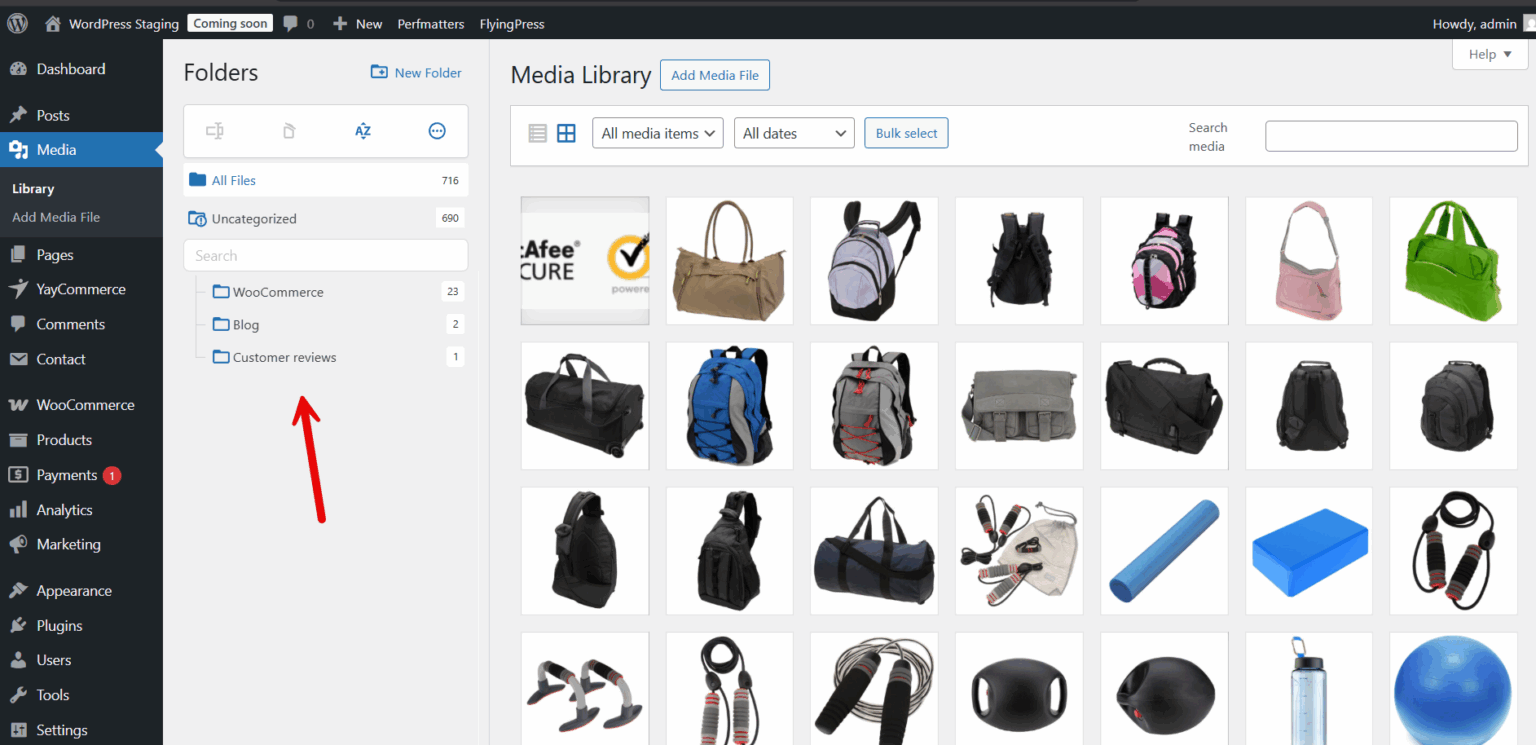This screenshot has height=745, width=1536.
Task: Click the New link in admin bar
Action: 358,23
